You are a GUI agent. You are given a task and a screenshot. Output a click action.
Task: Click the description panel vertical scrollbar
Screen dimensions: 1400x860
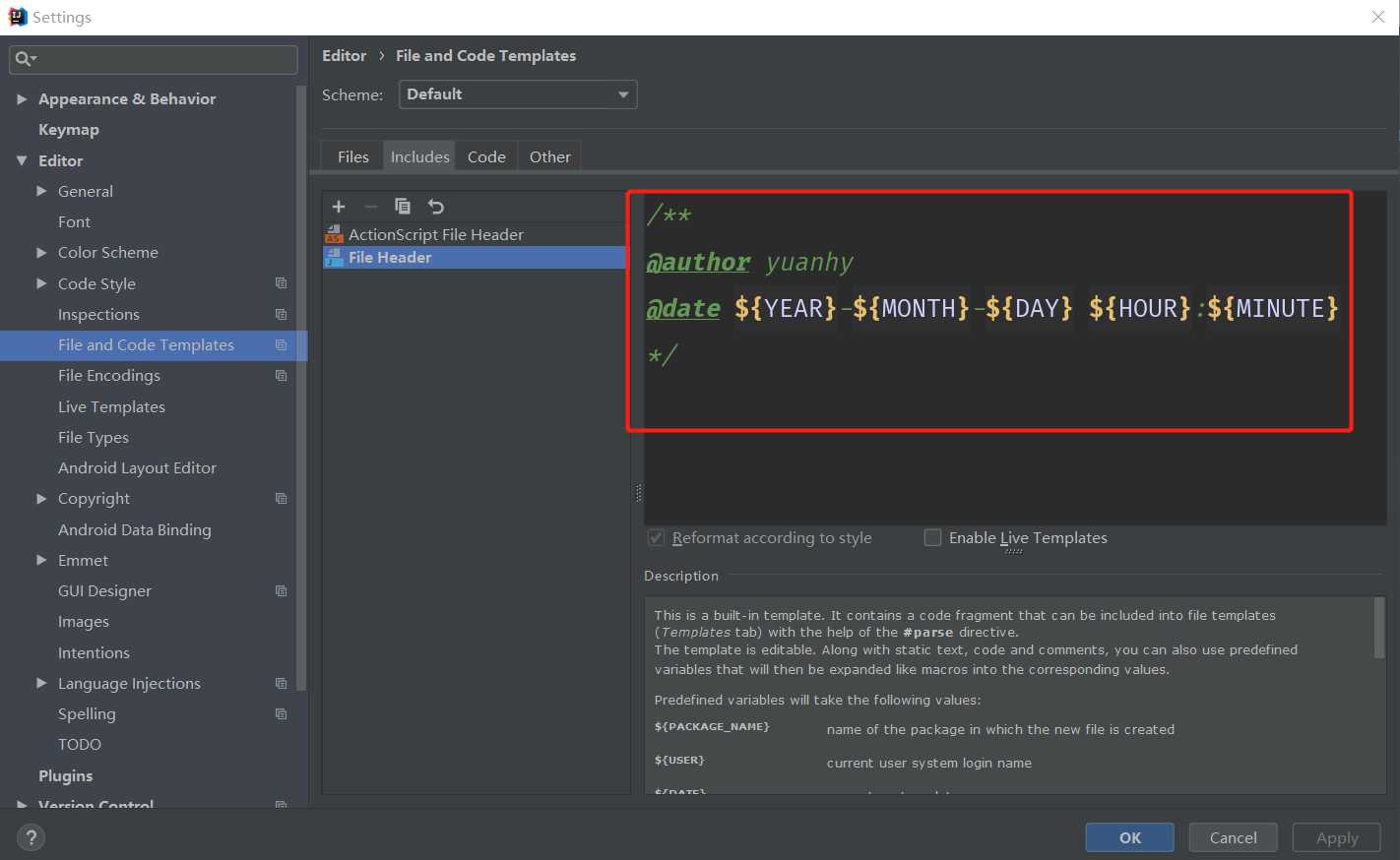(x=1378, y=628)
